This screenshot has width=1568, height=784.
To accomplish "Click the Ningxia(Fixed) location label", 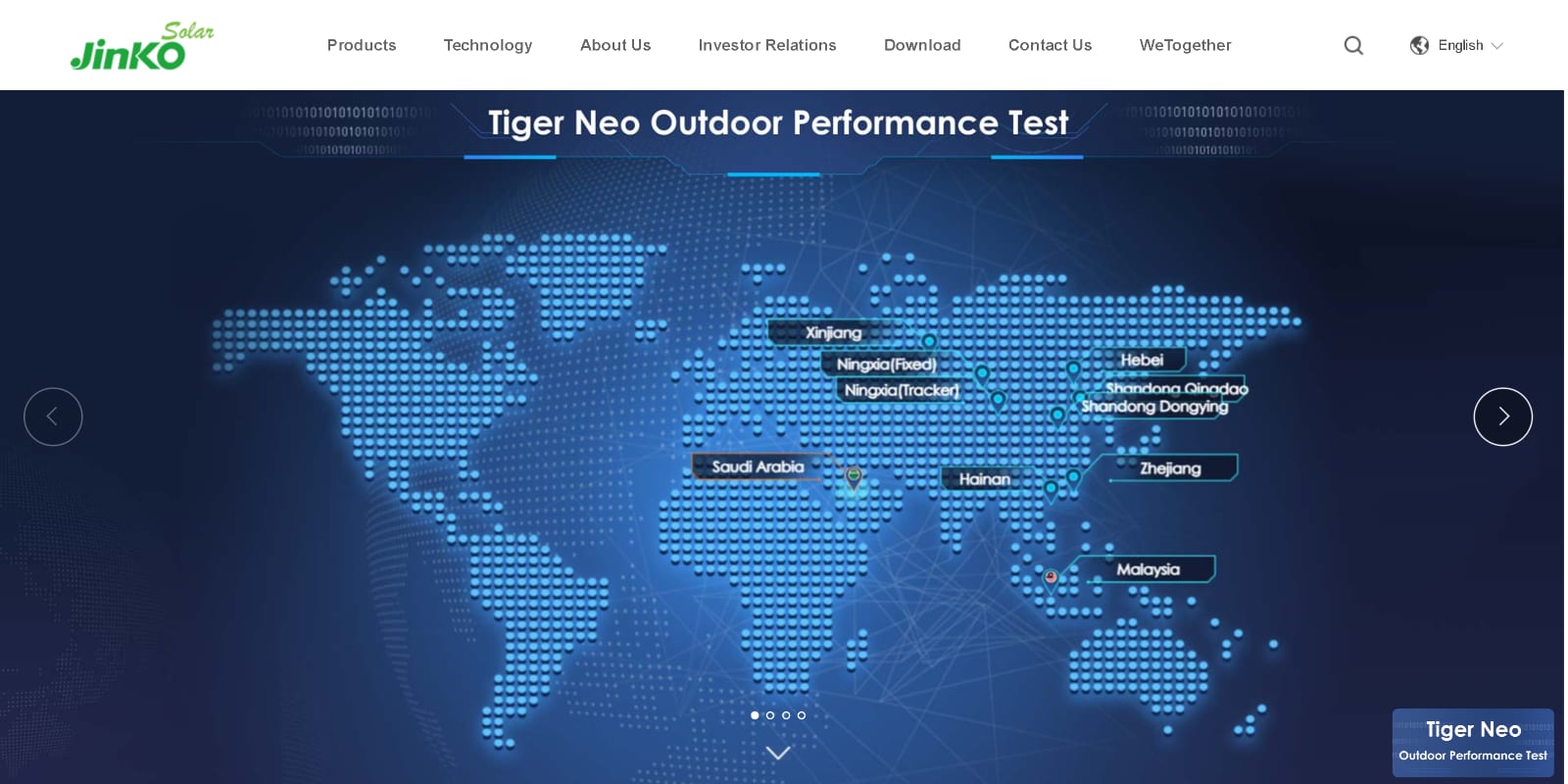I will 887,364.
